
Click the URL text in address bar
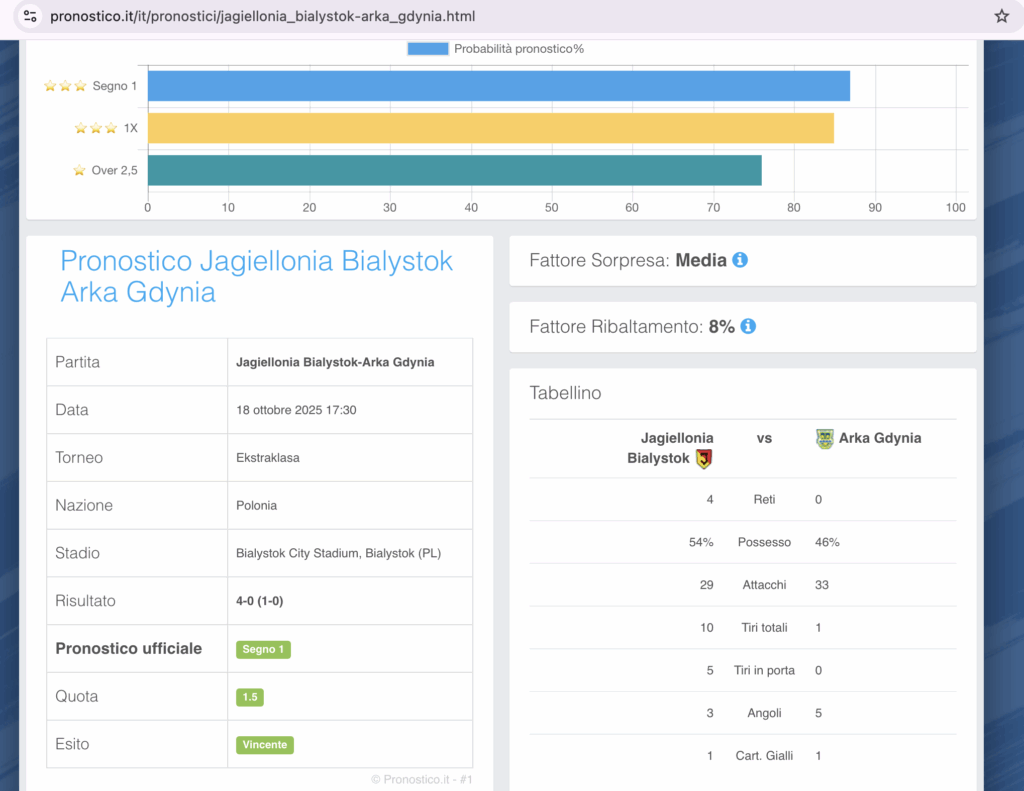pyautogui.click(x=262, y=16)
